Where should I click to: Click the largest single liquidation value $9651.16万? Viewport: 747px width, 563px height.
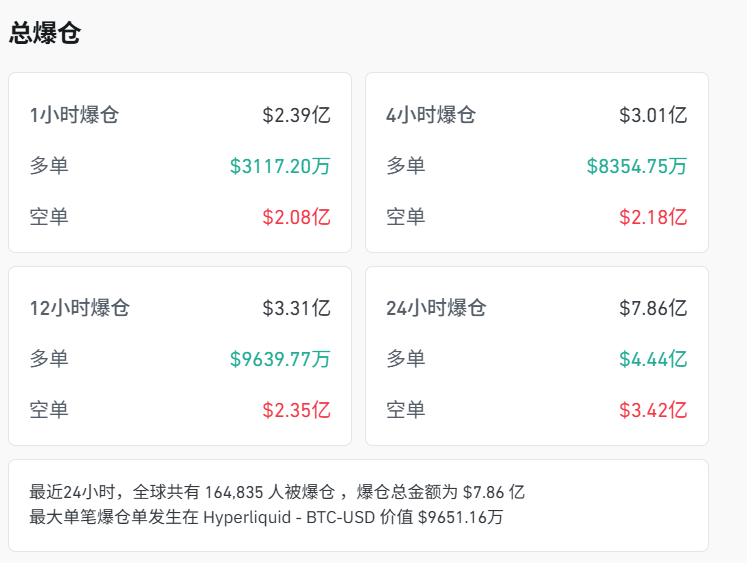pos(460,517)
